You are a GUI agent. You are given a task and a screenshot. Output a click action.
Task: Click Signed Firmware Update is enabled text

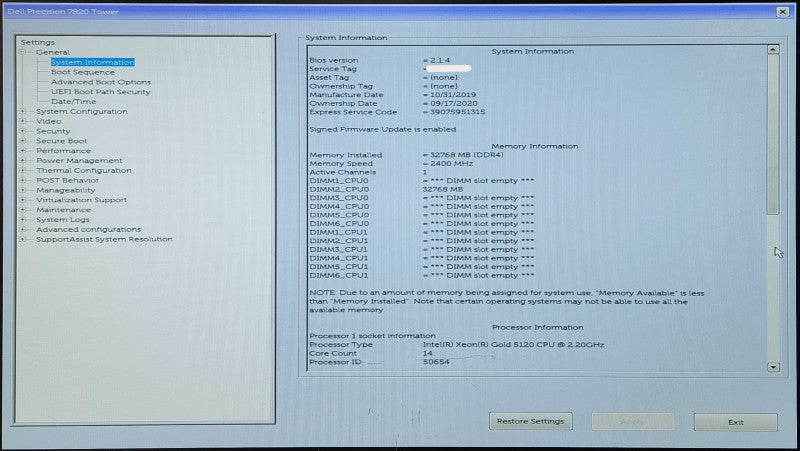(383, 129)
